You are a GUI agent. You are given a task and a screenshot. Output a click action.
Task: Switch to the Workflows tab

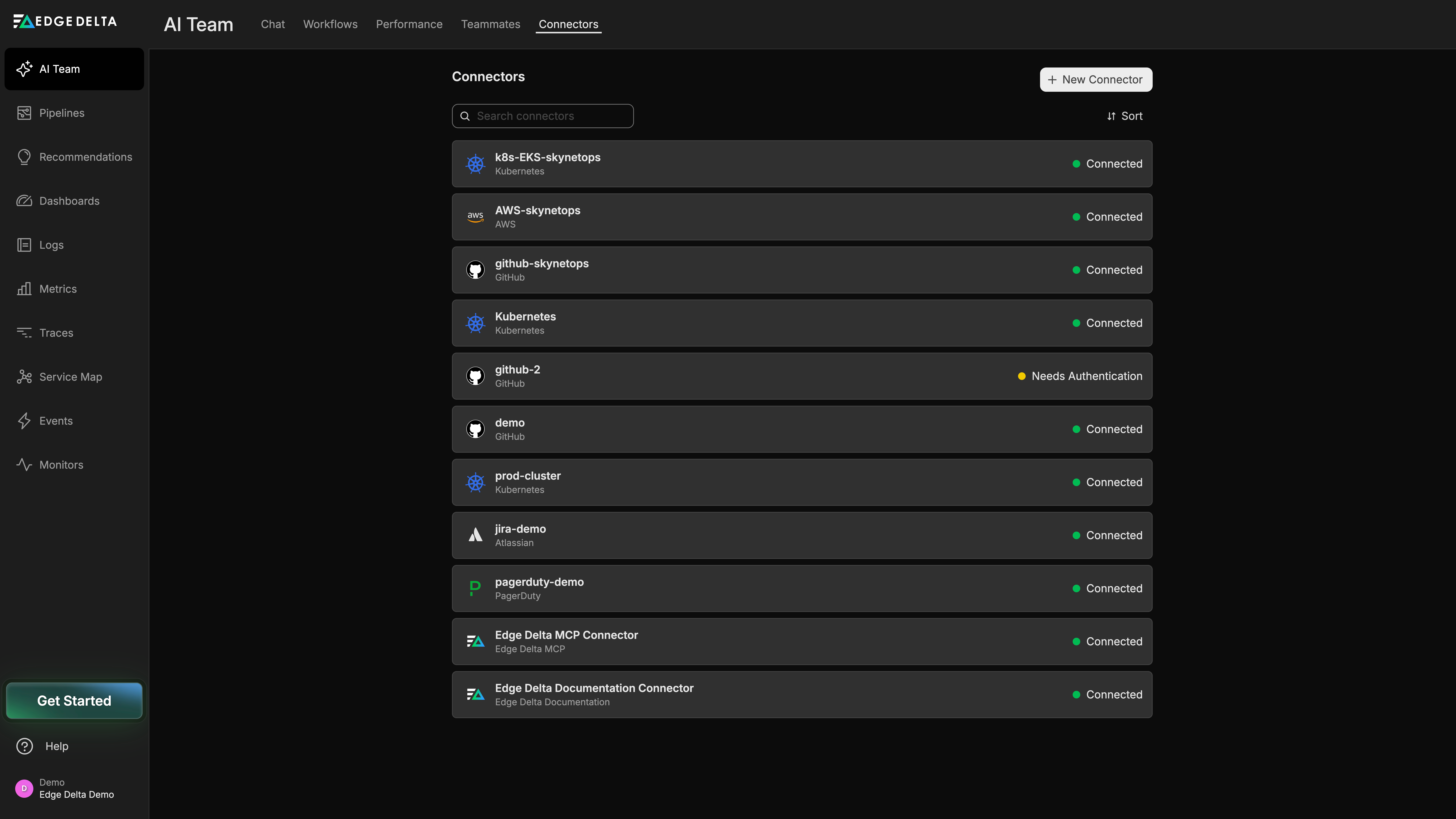point(331,24)
